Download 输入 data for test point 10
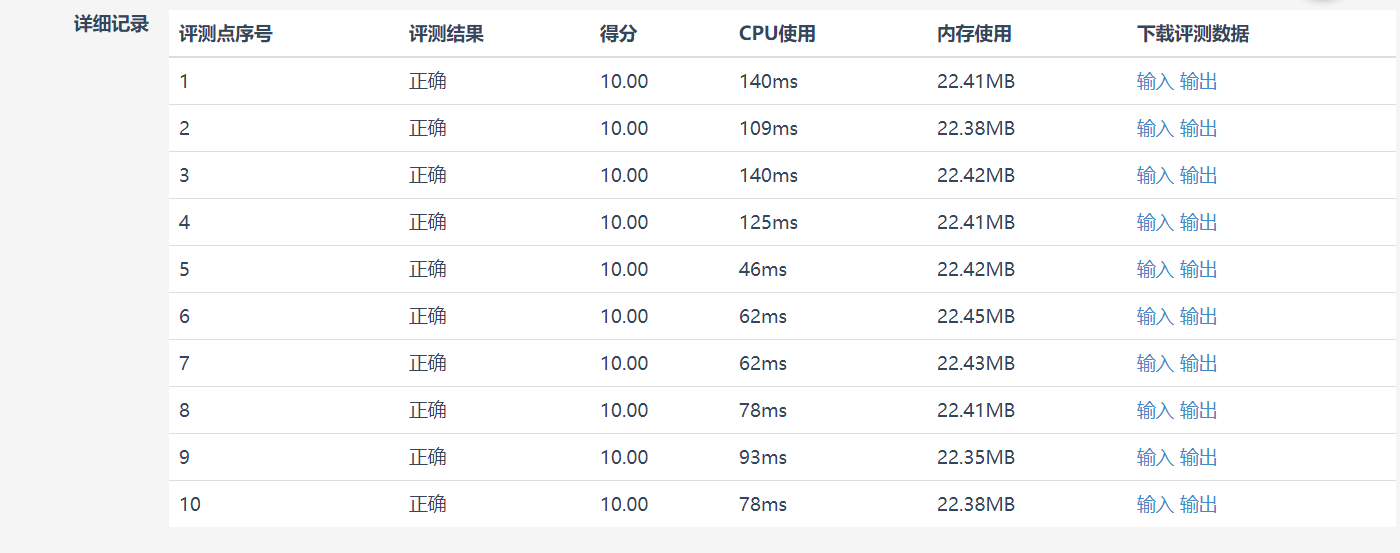This screenshot has width=1400, height=553. pyautogui.click(x=1154, y=505)
